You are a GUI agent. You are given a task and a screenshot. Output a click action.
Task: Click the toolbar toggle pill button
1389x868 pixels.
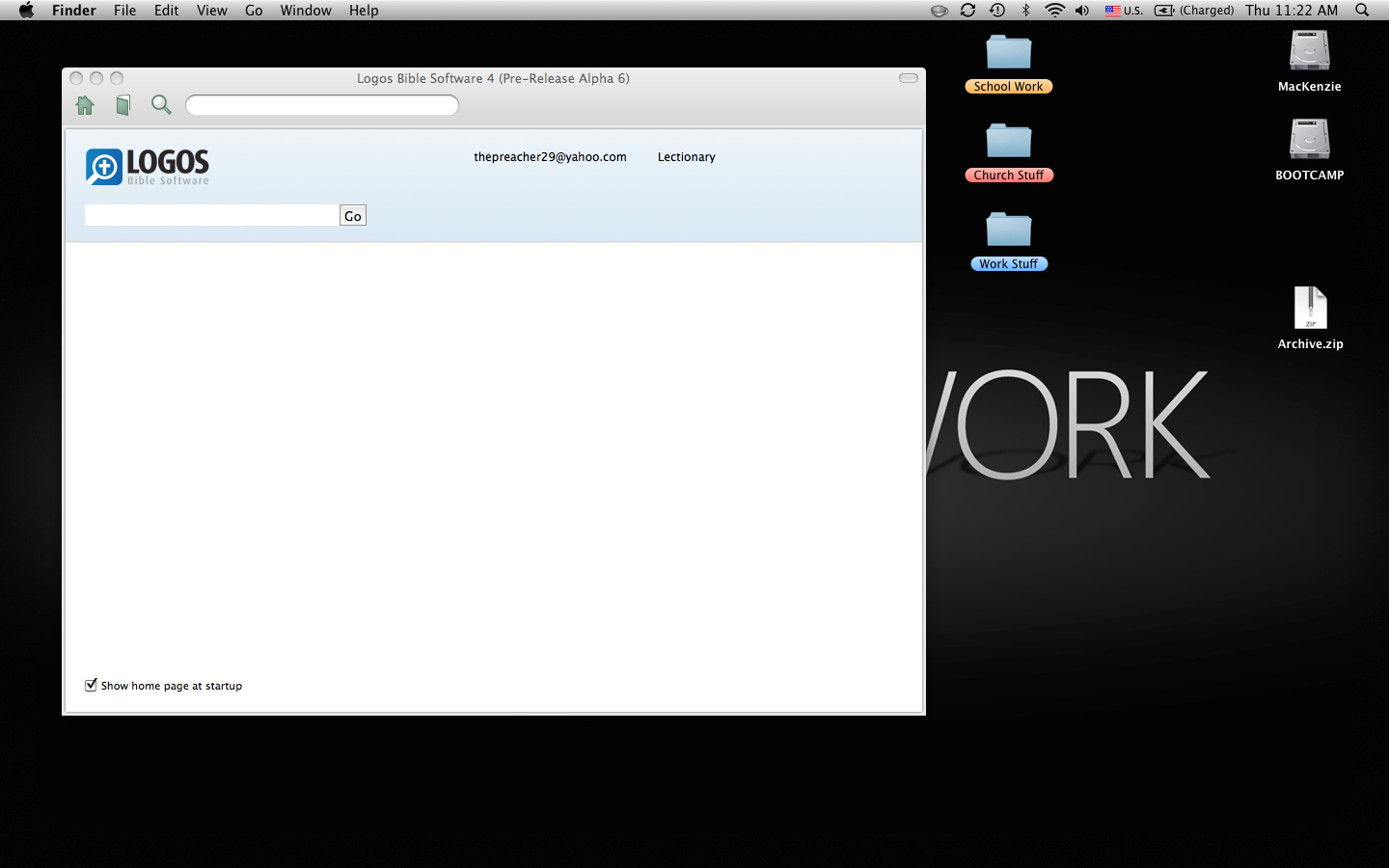click(909, 78)
